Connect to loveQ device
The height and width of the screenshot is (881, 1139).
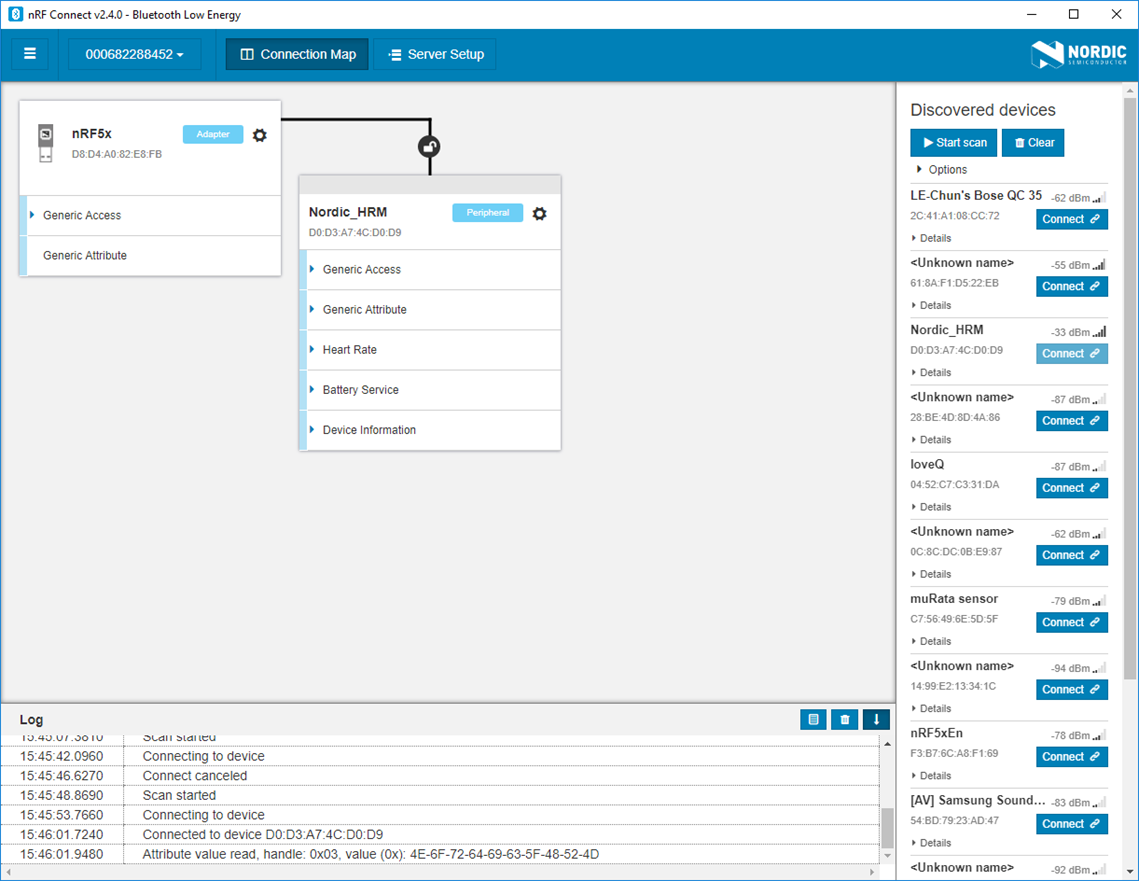pos(1071,488)
